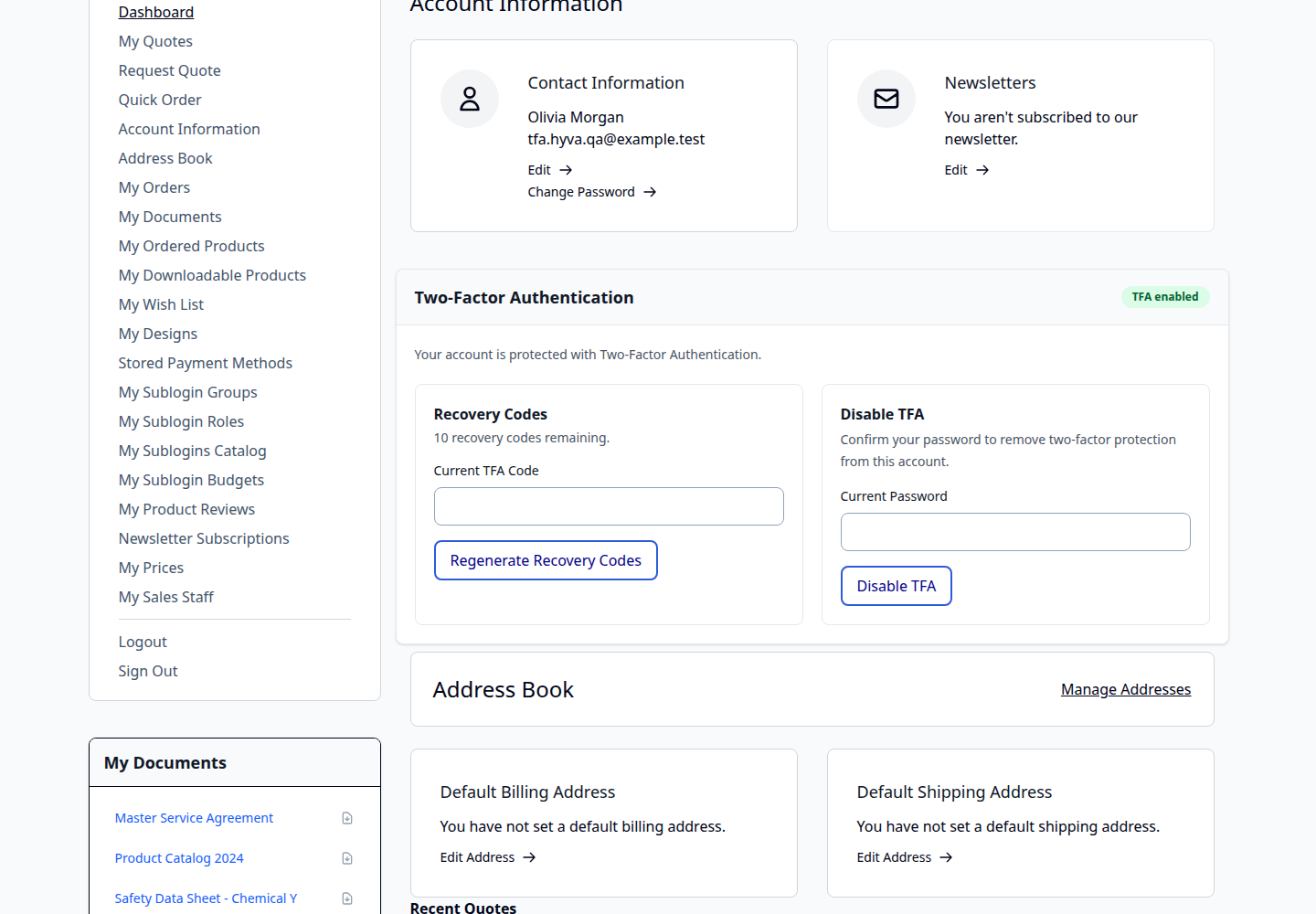Viewport: 1316px width, 914px height.
Task: View My Ordered Products
Action: (x=192, y=246)
